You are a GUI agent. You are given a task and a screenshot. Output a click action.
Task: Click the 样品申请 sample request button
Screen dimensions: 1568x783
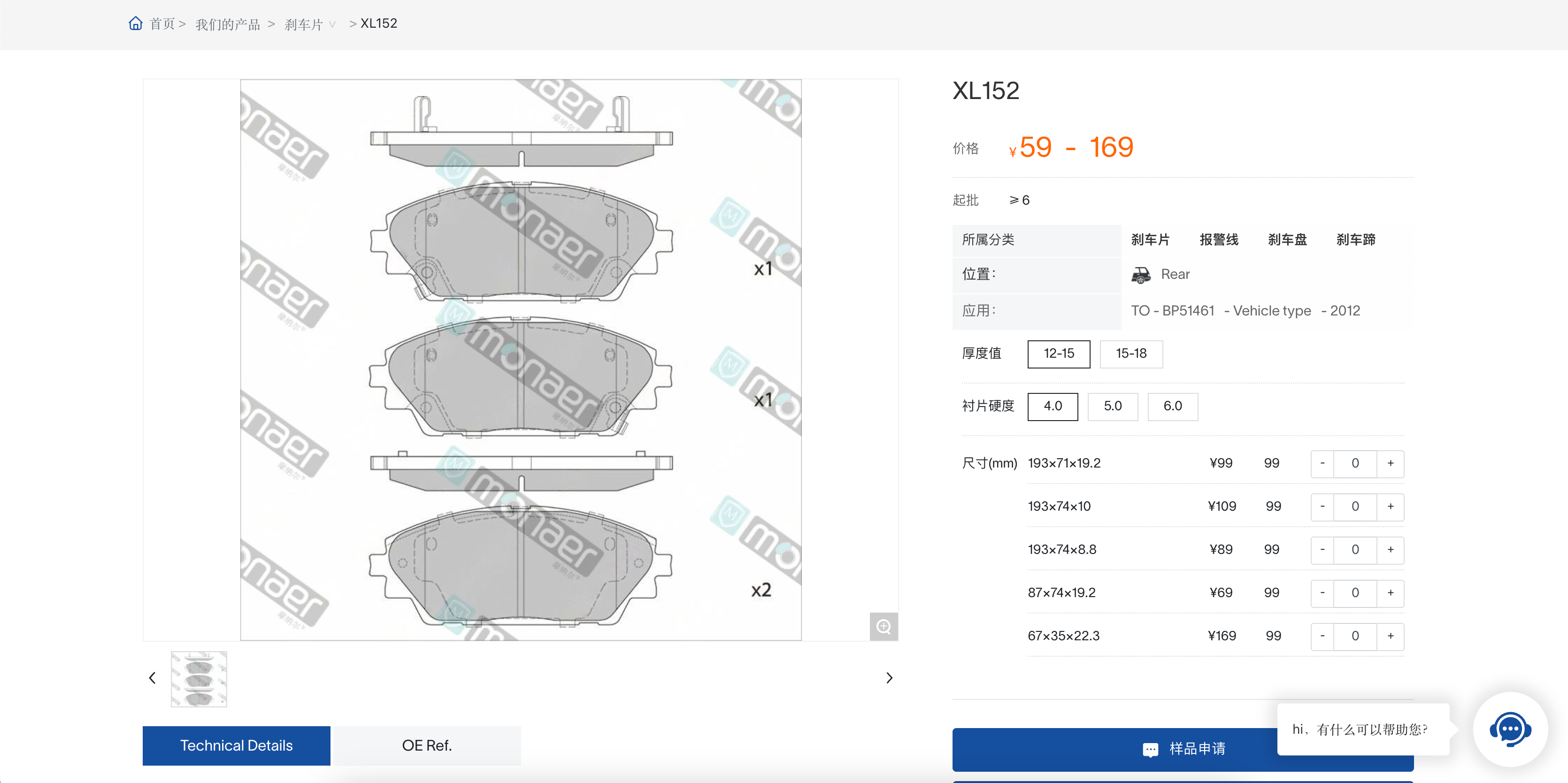point(1183,749)
